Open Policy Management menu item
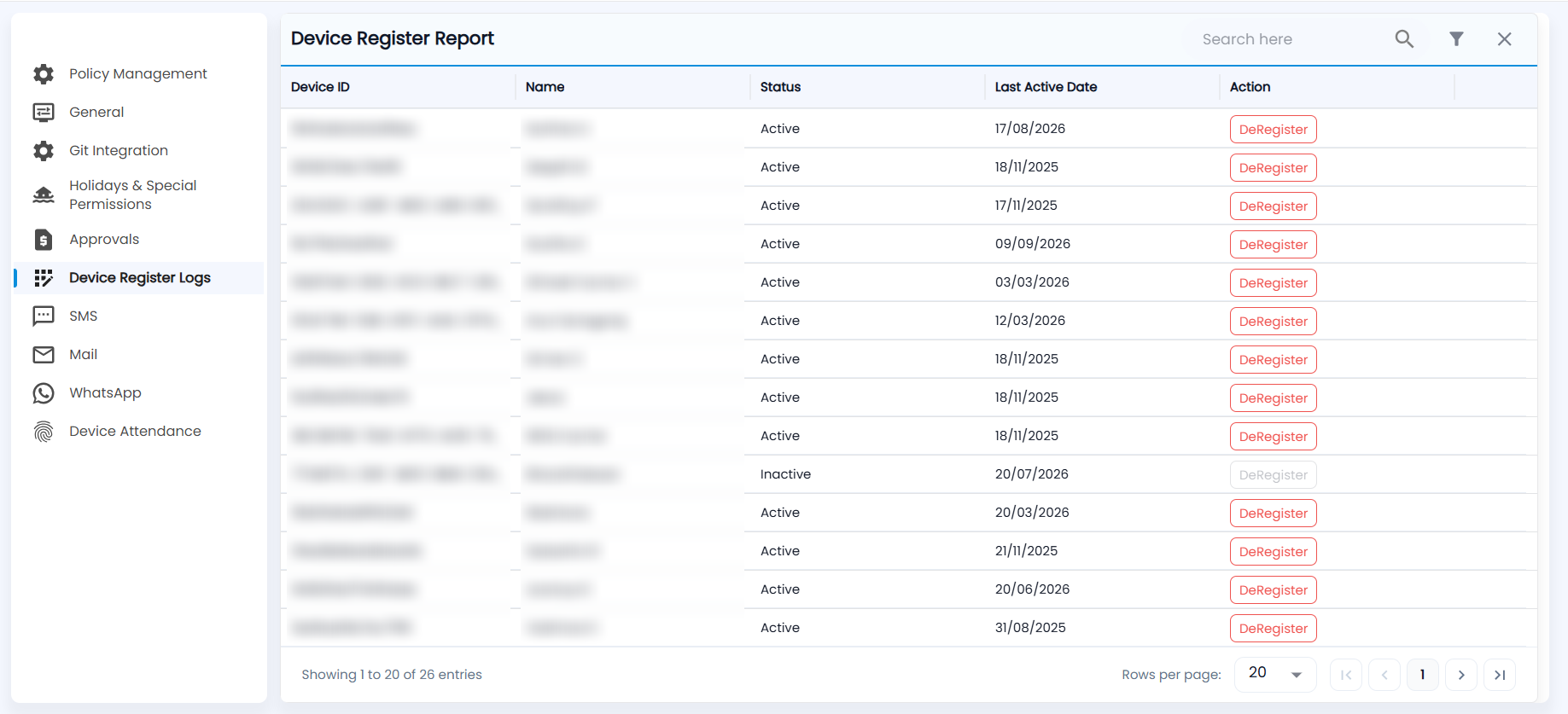The image size is (1568, 714). pos(138,74)
